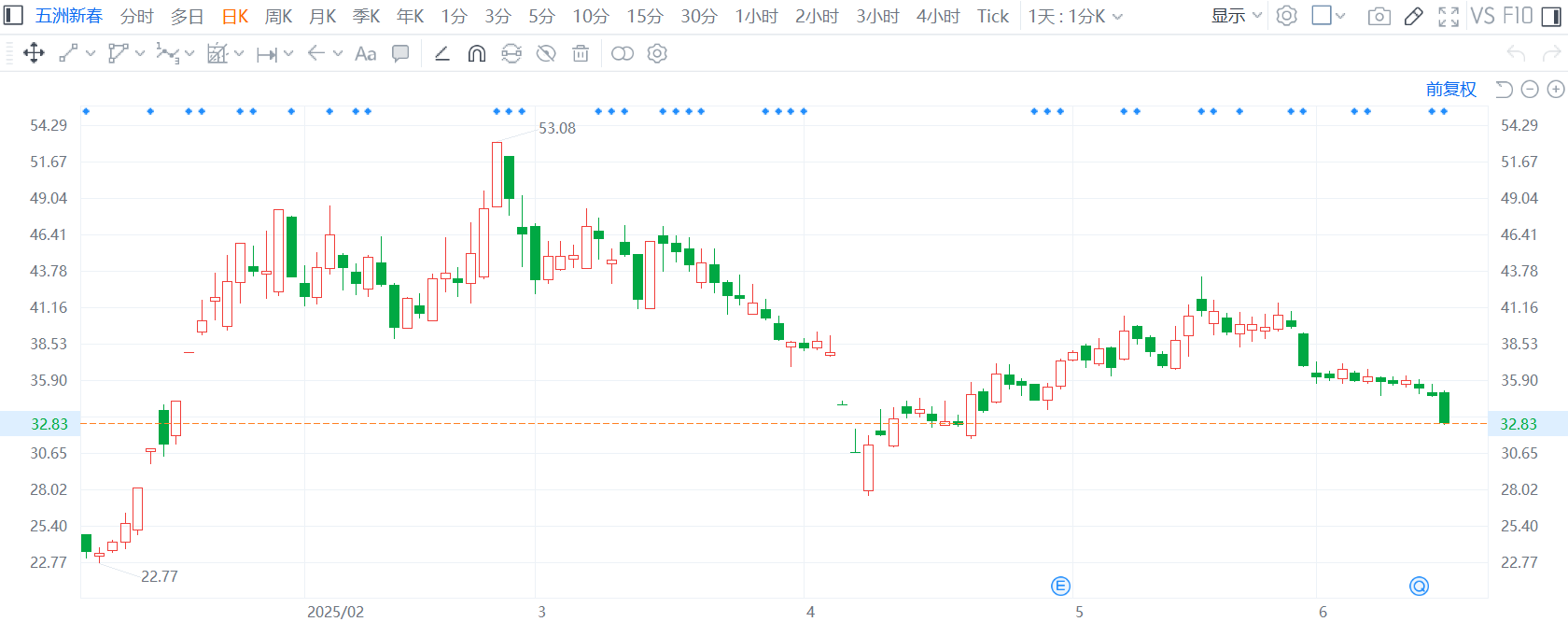The height and width of the screenshot is (636, 1568).
Task: Zoom out the chart with minus icon
Action: (x=1530, y=89)
